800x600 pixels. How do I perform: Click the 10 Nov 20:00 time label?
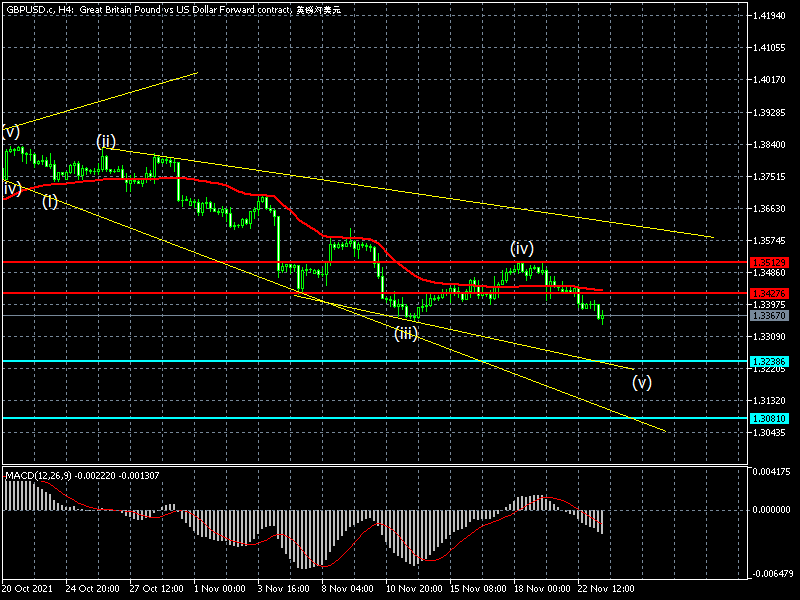pyautogui.click(x=412, y=590)
